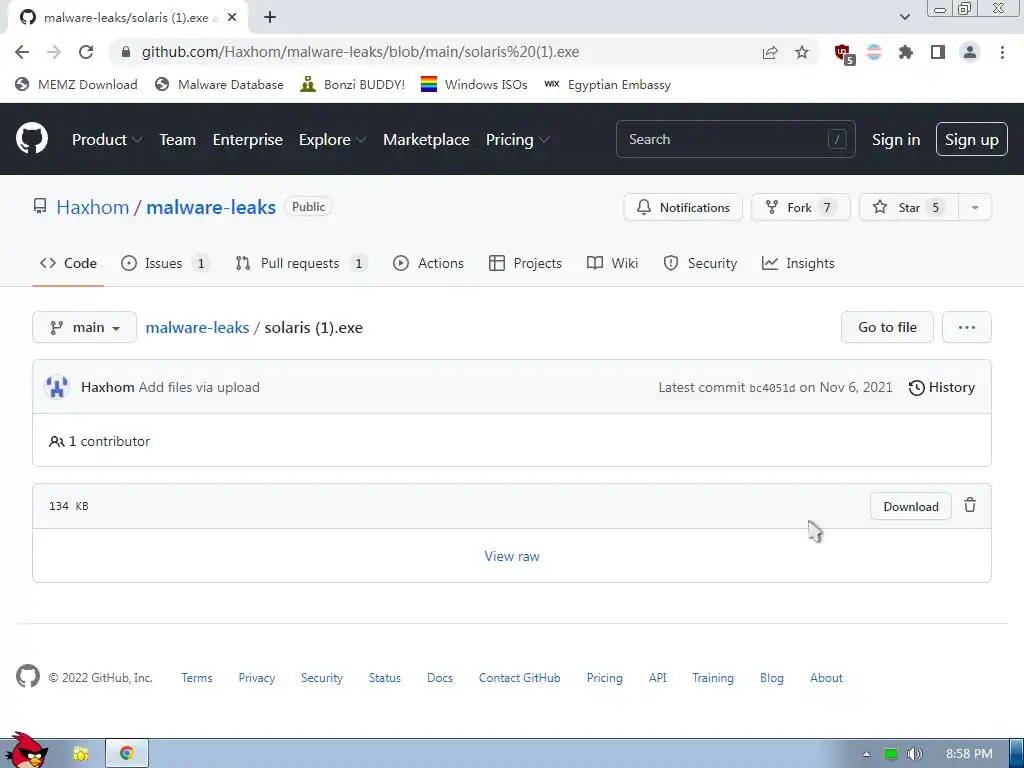Open the main branch selector
1024x768 pixels.
point(84,327)
